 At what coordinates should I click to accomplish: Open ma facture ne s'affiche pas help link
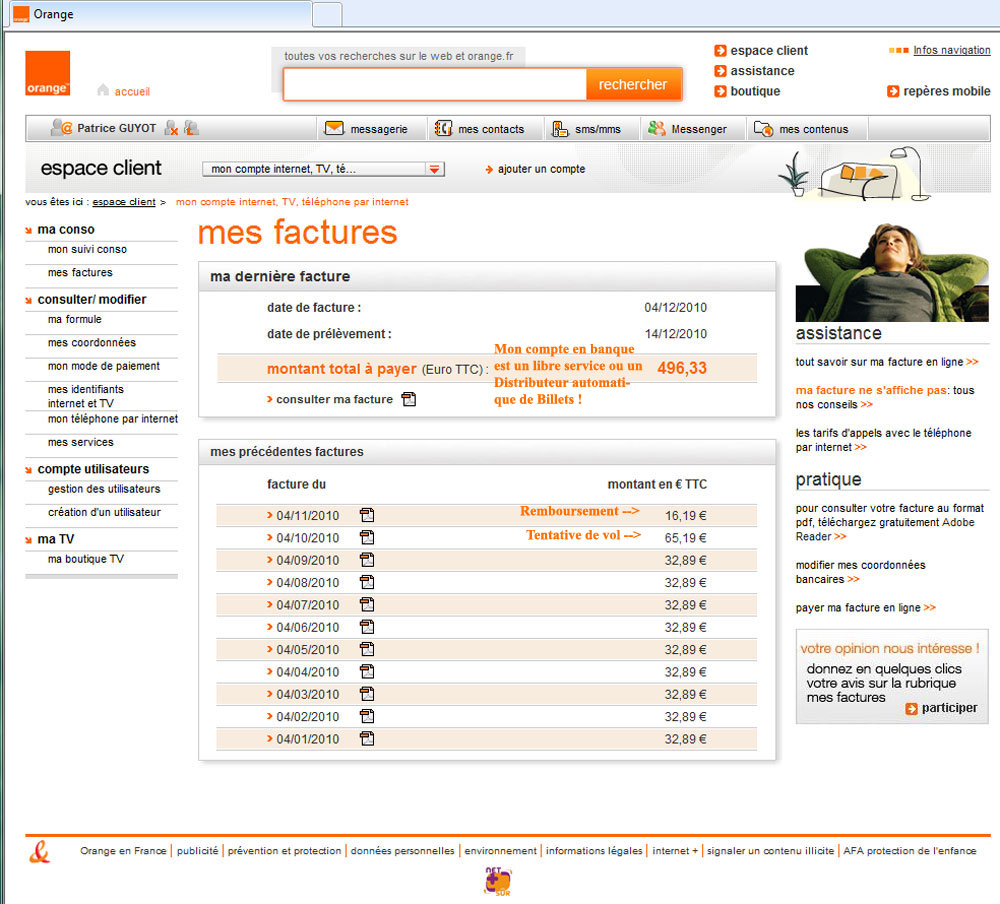point(885,397)
